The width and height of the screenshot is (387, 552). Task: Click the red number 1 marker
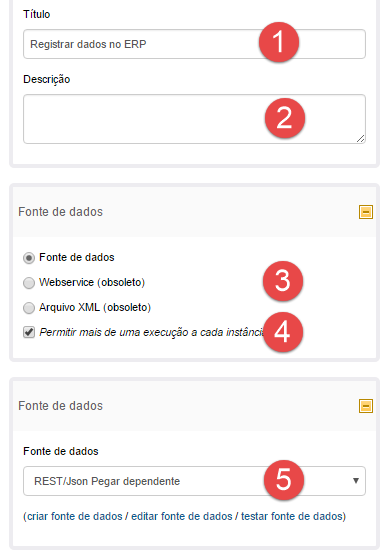pyautogui.click(x=279, y=42)
